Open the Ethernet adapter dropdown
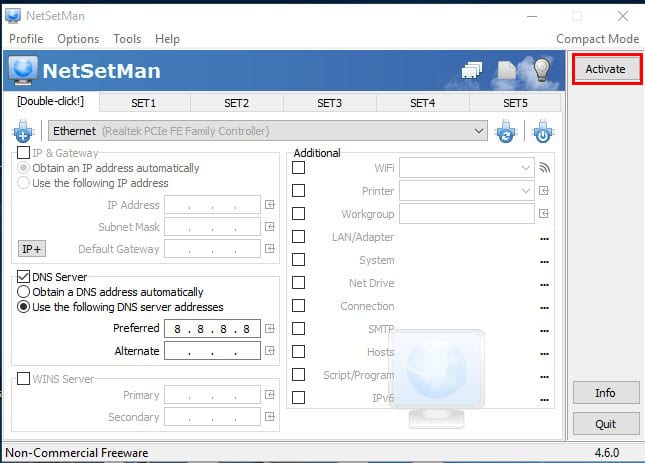Viewport: 645px width, 463px height. 479,131
